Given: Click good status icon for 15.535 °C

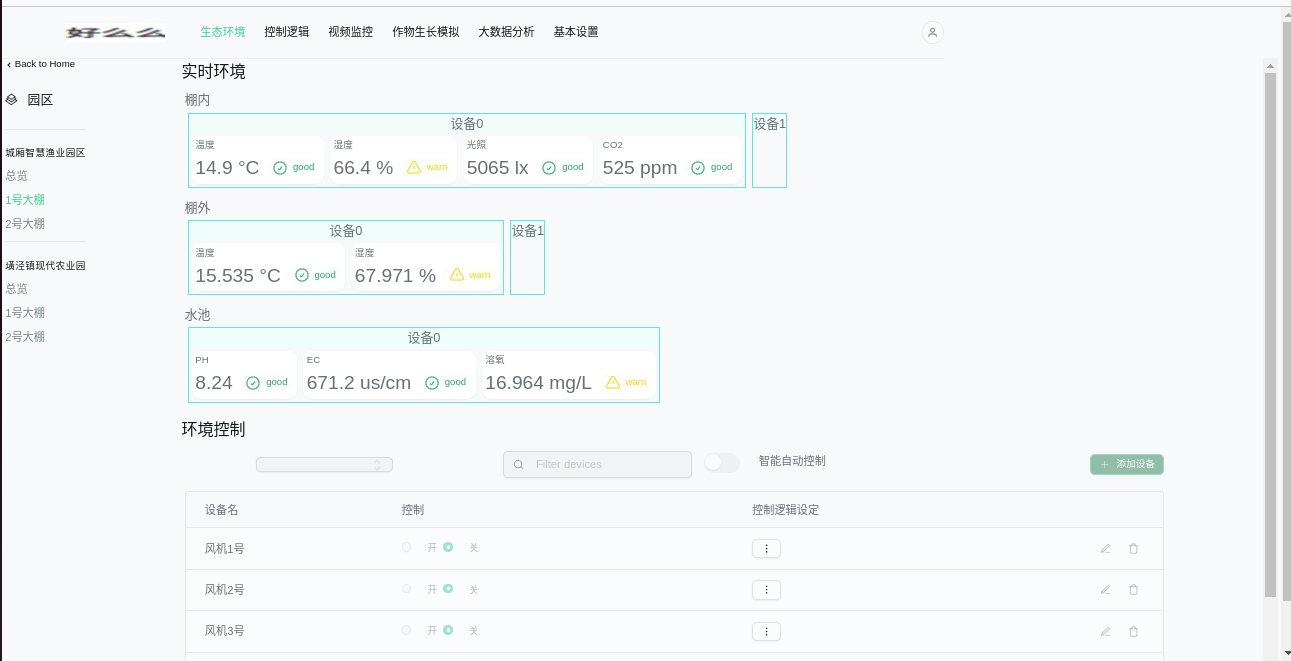Looking at the screenshot, I should pyautogui.click(x=302, y=275).
